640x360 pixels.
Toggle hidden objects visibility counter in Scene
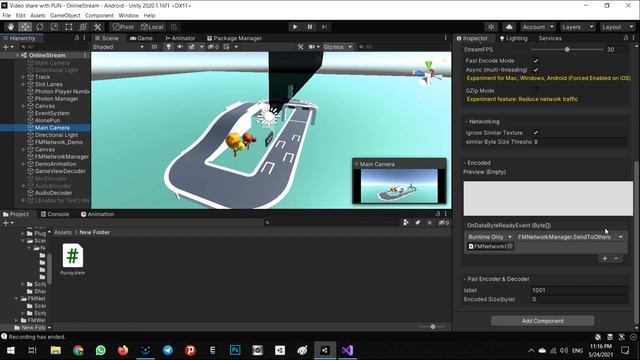[213, 47]
